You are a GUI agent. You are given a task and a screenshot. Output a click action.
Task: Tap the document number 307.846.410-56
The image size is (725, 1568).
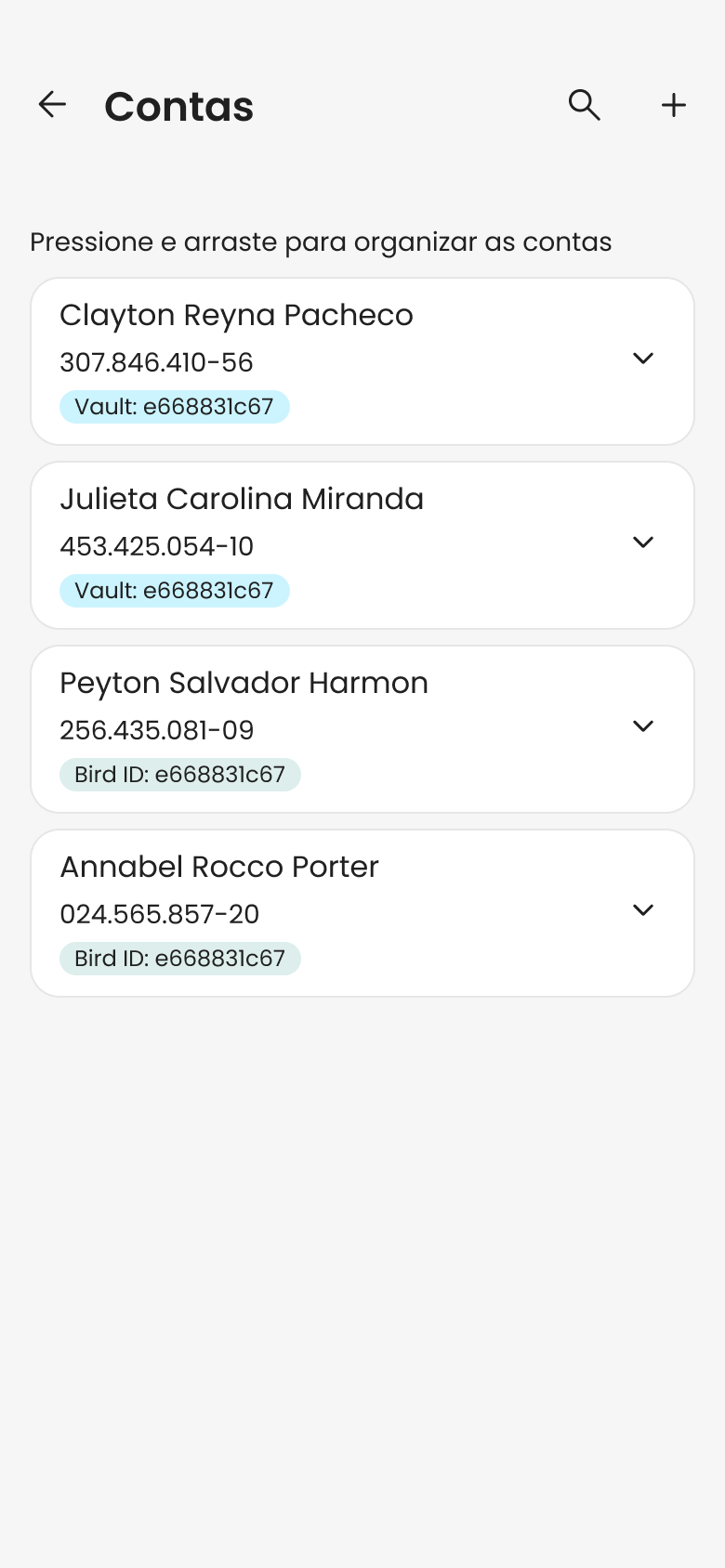156,362
